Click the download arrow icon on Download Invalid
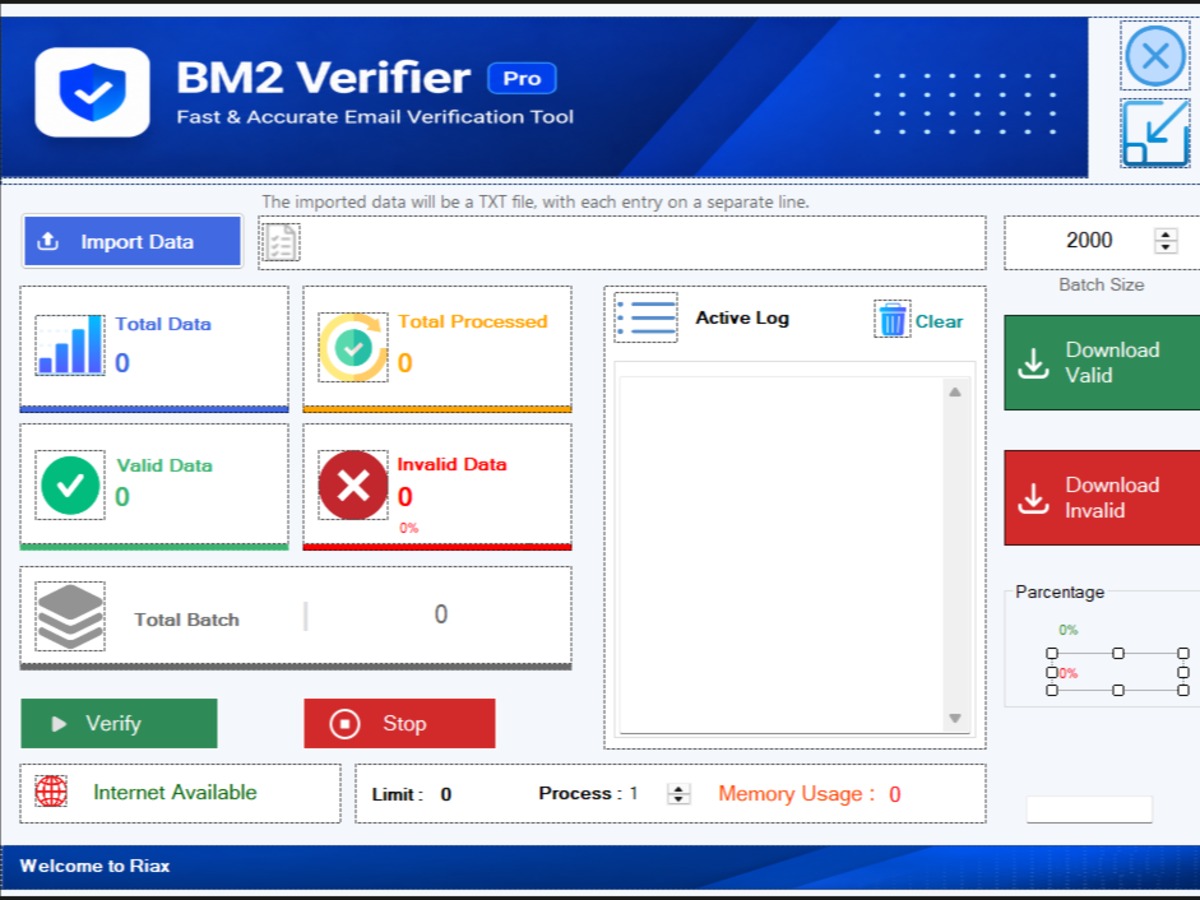 click(1033, 498)
